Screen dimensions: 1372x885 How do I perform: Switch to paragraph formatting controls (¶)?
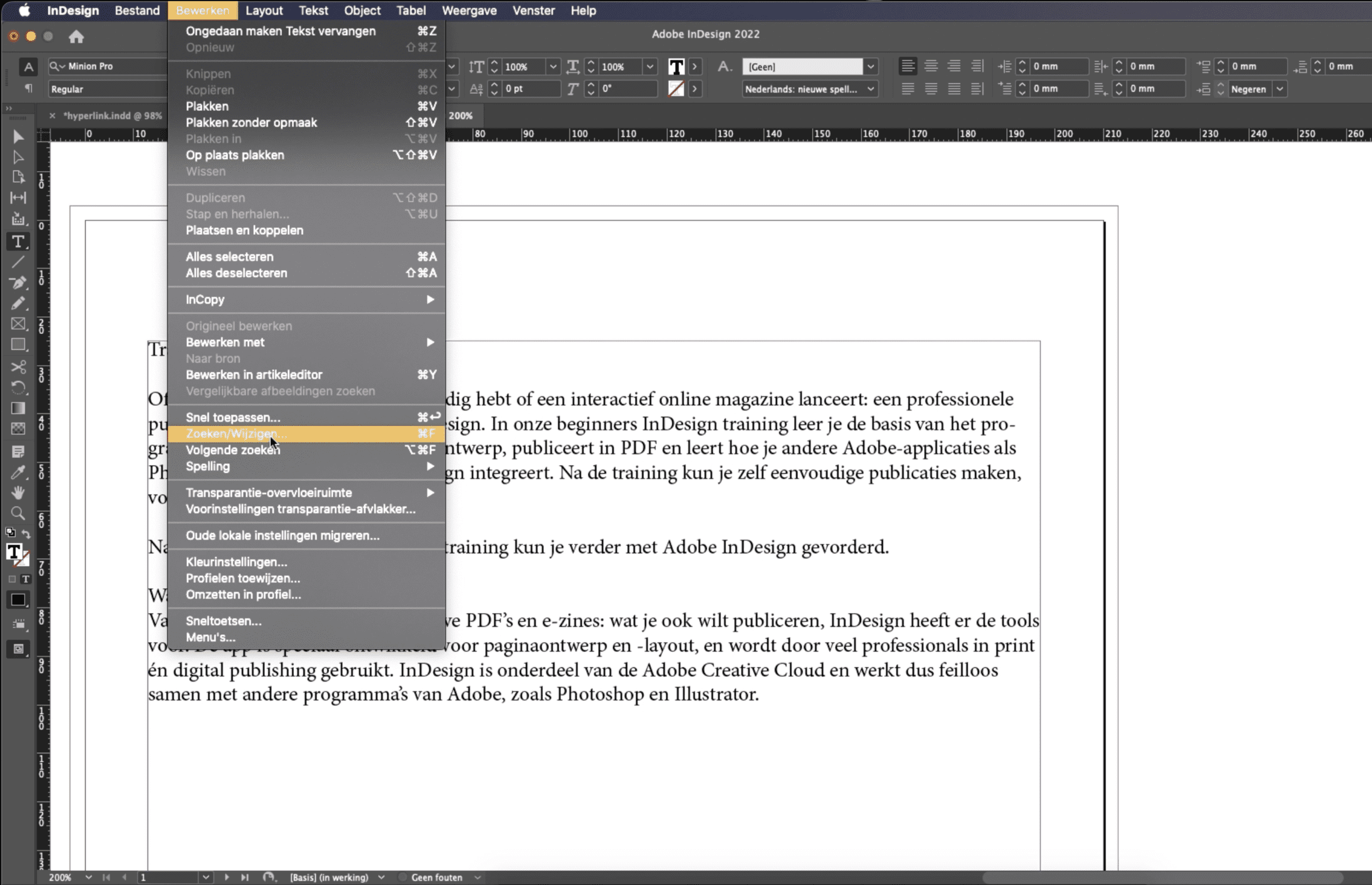28,88
